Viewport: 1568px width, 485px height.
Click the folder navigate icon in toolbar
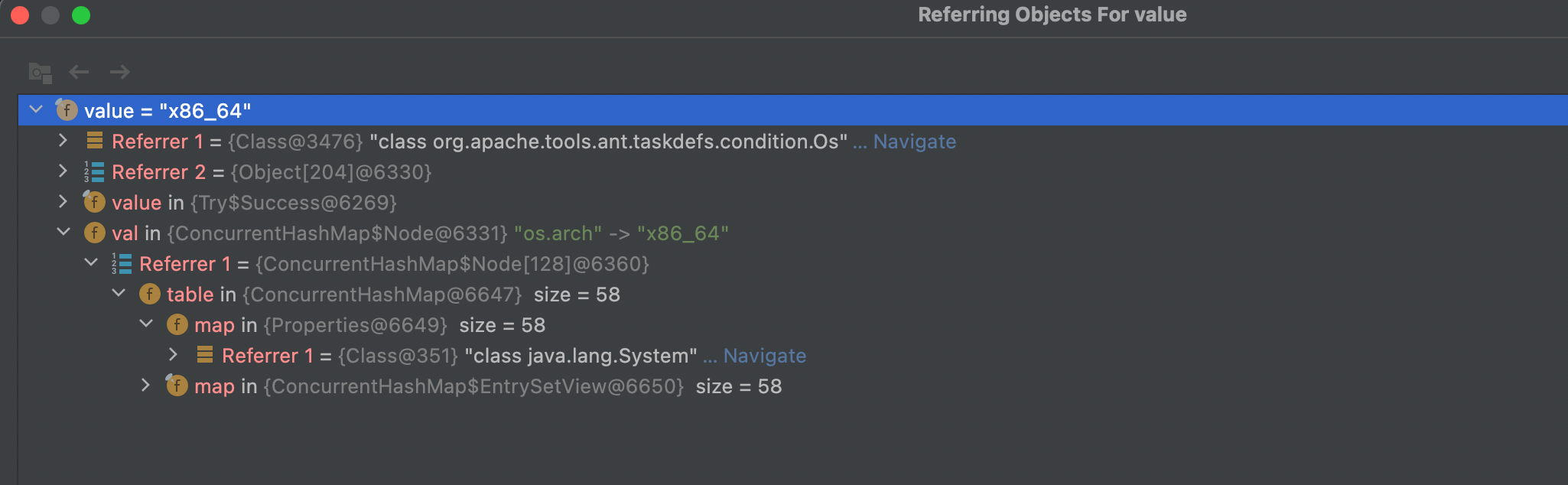[40, 73]
